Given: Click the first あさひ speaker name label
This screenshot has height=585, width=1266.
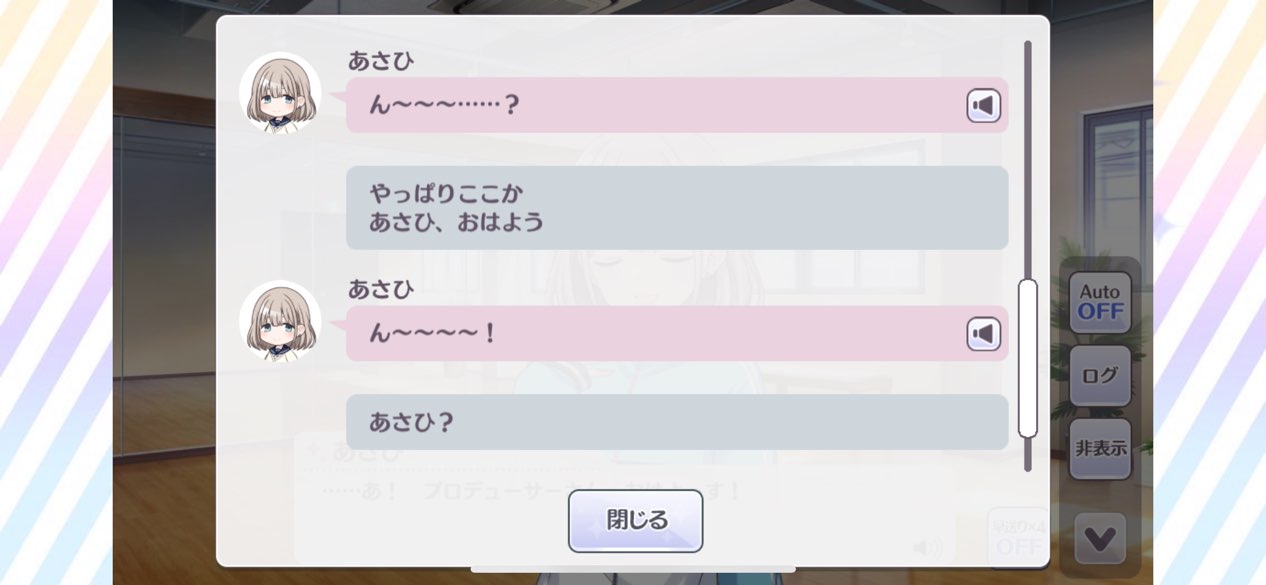Looking at the screenshot, I should click(381, 61).
